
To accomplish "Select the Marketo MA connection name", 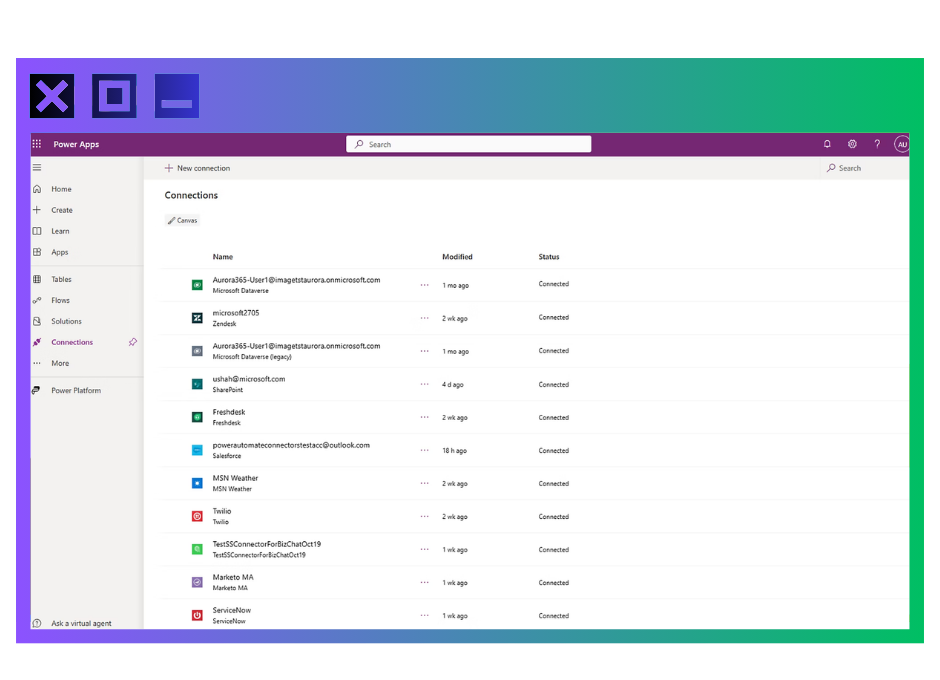I will click(233, 577).
